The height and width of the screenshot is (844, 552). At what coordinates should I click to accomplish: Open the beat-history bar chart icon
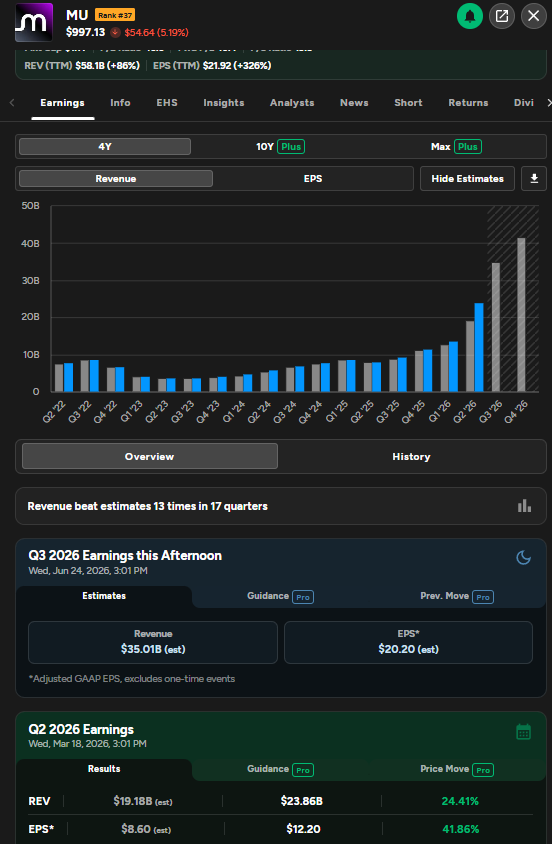524,506
